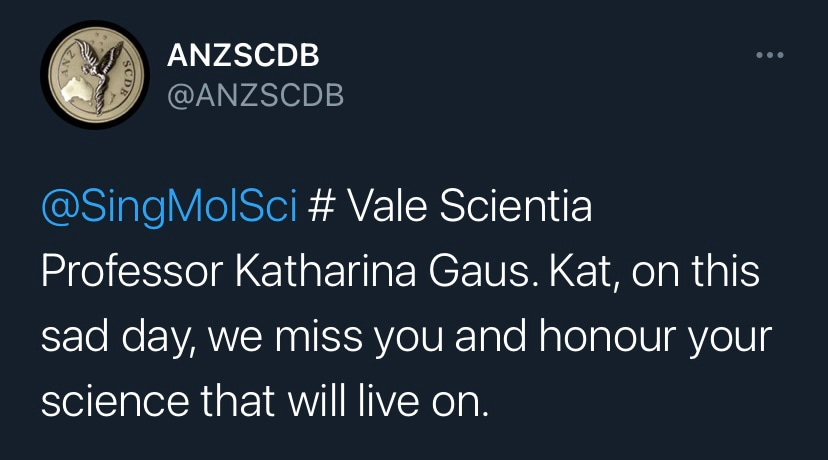The width and height of the screenshot is (828, 460).
Task: Open the @SingMolSci mention link
Action: point(169,209)
